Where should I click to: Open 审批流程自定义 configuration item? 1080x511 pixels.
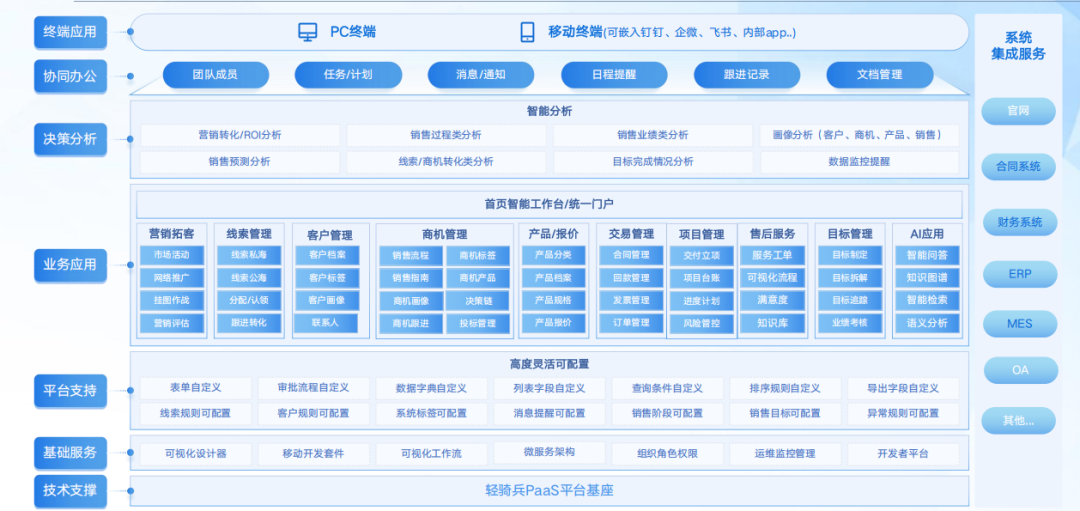[x=304, y=388]
